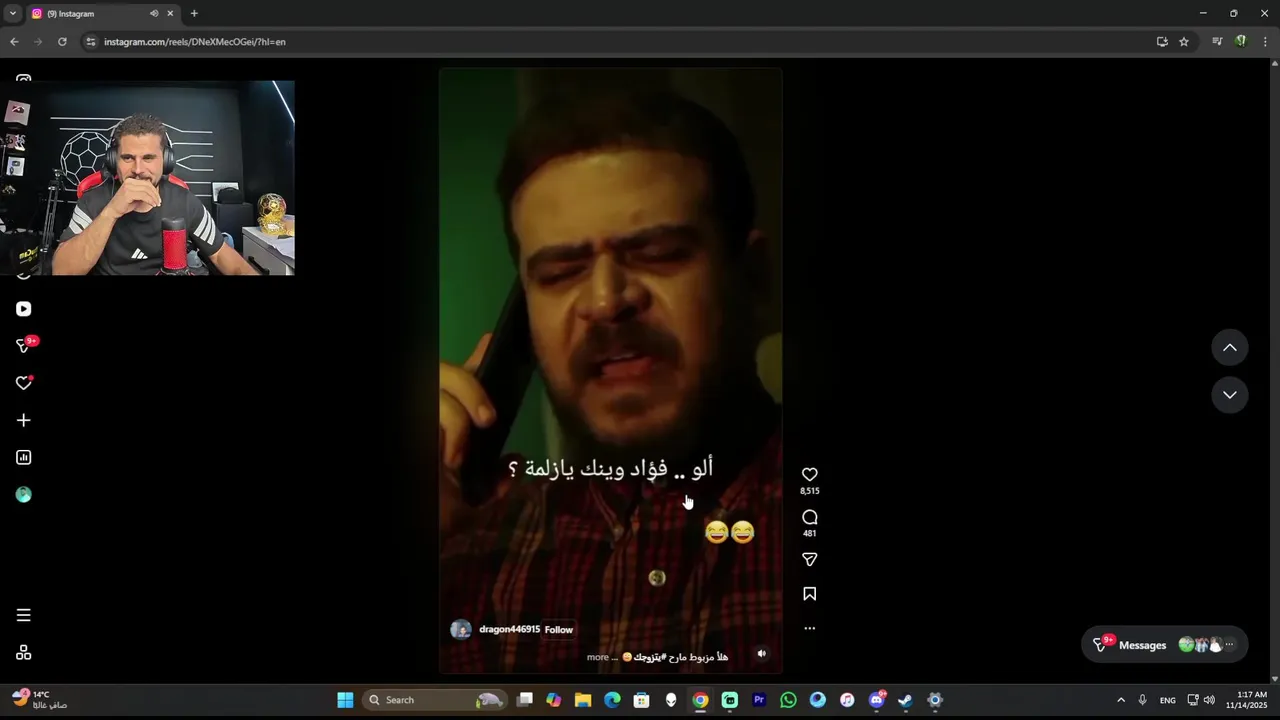Like the reel with heart icon
The width and height of the screenshot is (1280, 720).
(x=810, y=474)
